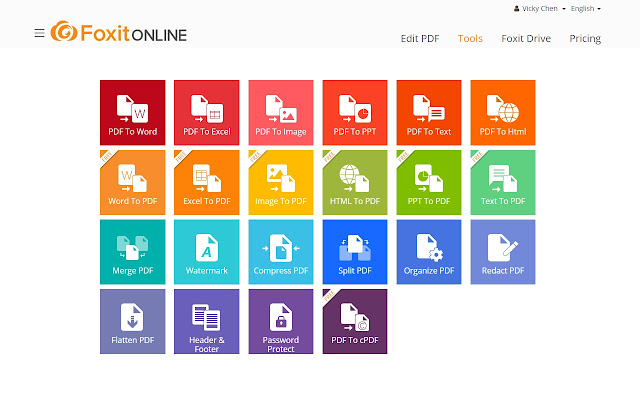This screenshot has height=400, width=640.
Task: Launch the PDF To Image converter
Action: (281, 112)
